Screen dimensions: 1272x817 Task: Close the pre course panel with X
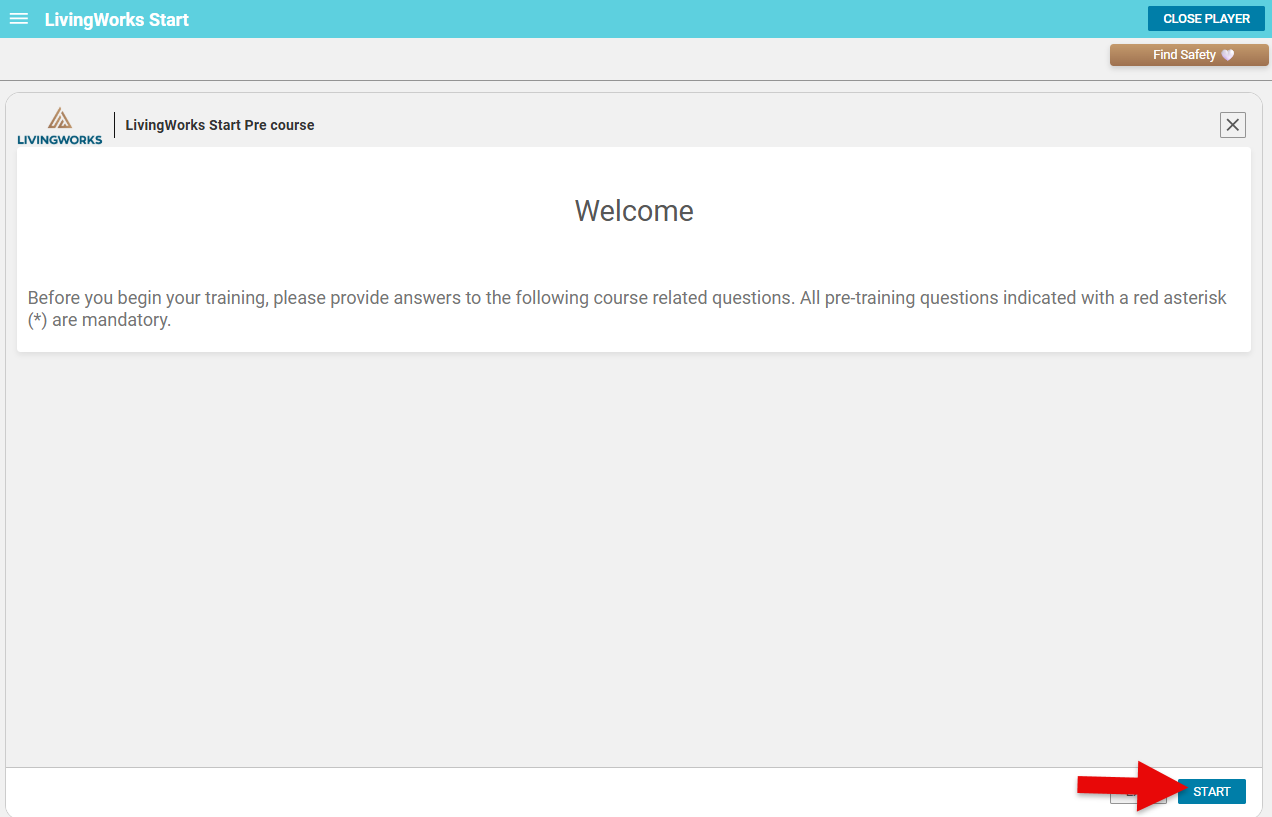point(1233,125)
